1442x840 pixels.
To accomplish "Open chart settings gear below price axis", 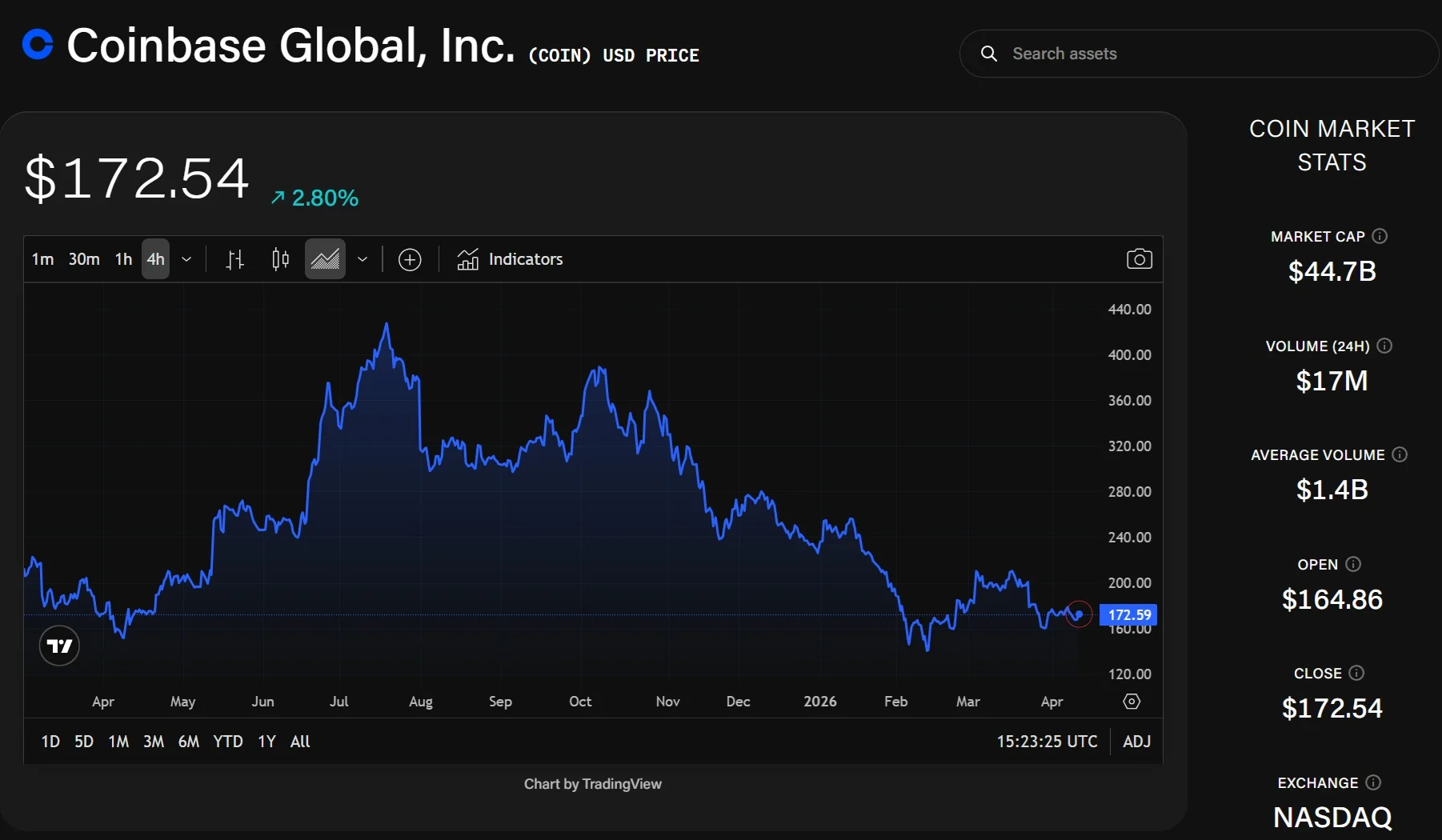I will point(1132,702).
